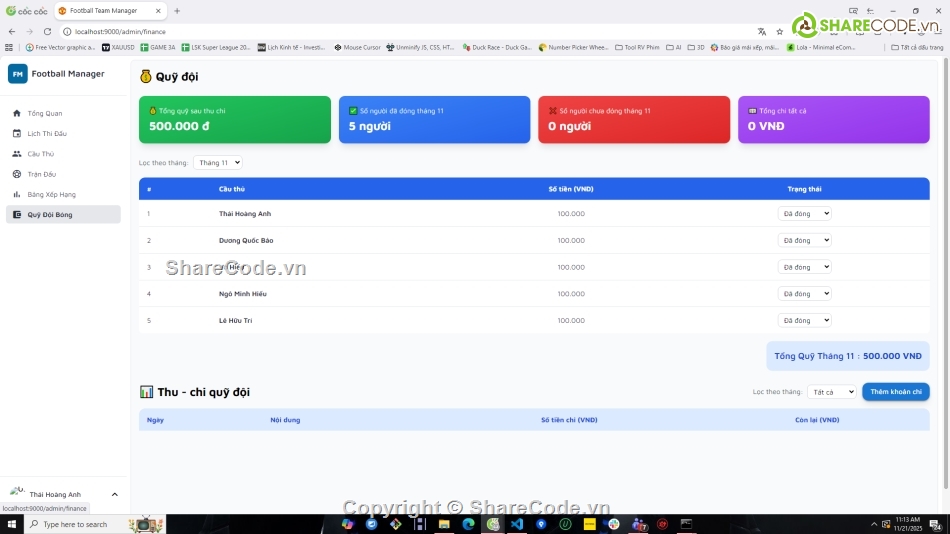Click the Còn lại (VNĐ) column header

pyautogui.click(x=817, y=420)
